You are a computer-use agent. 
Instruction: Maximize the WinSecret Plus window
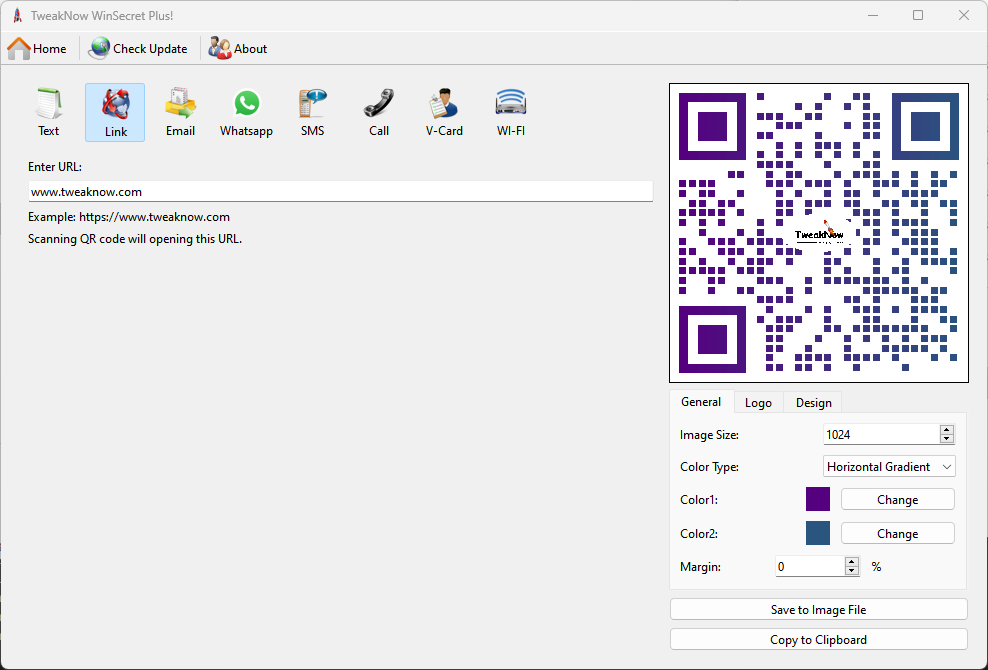tap(918, 16)
